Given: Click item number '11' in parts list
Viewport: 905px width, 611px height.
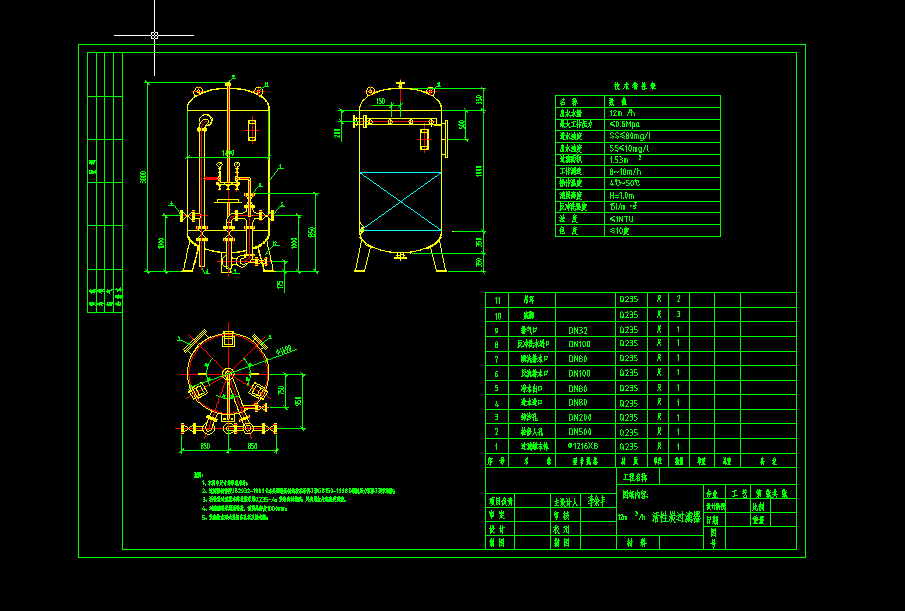Looking at the screenshot, I should (x=498, y=301).
